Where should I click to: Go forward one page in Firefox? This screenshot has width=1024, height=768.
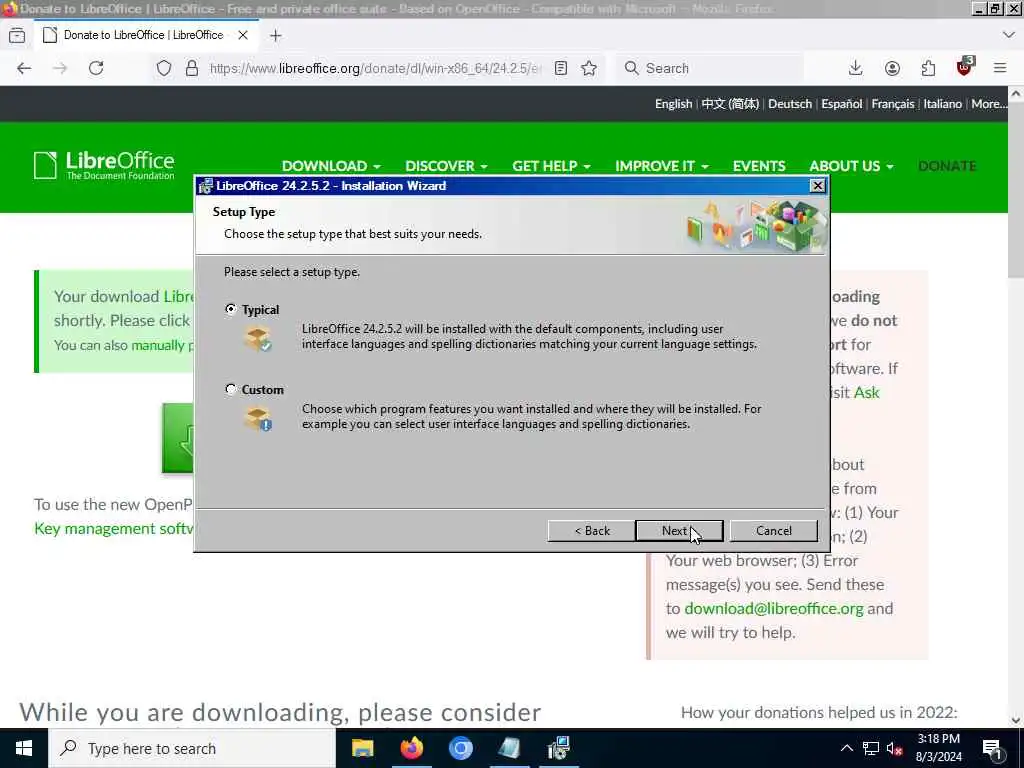(60, 68)
